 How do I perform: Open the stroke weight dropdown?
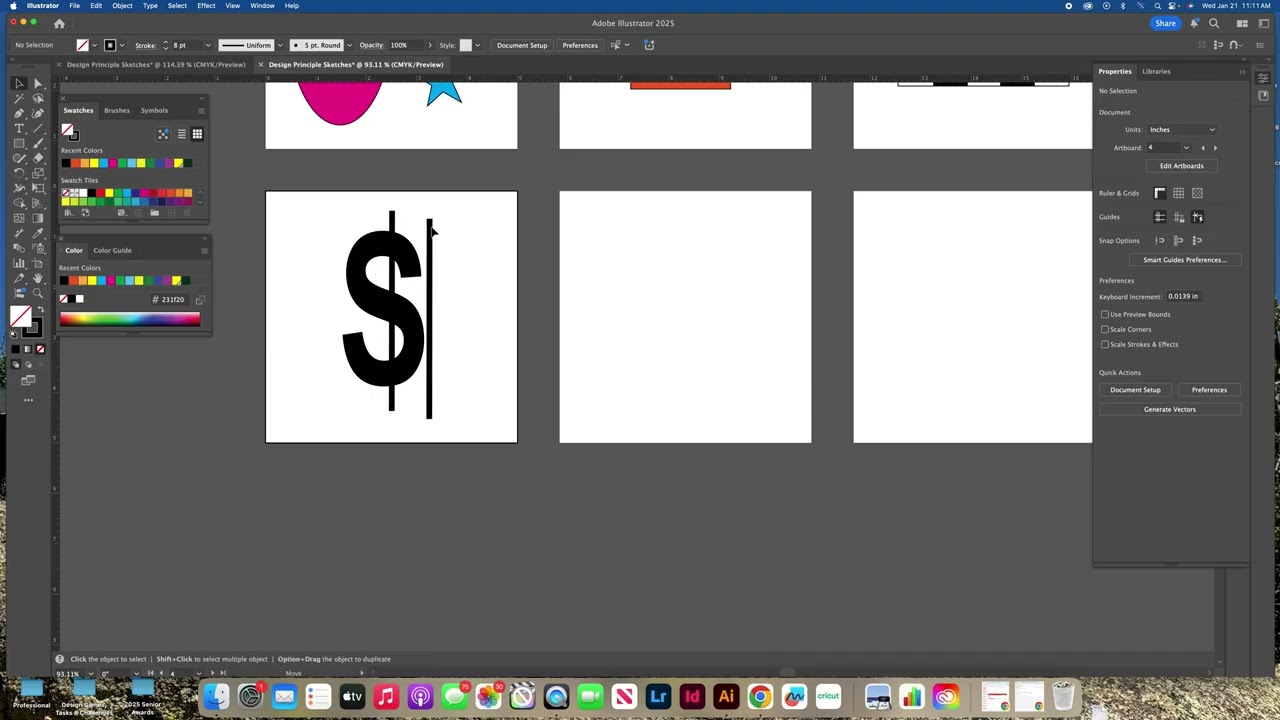207,45
